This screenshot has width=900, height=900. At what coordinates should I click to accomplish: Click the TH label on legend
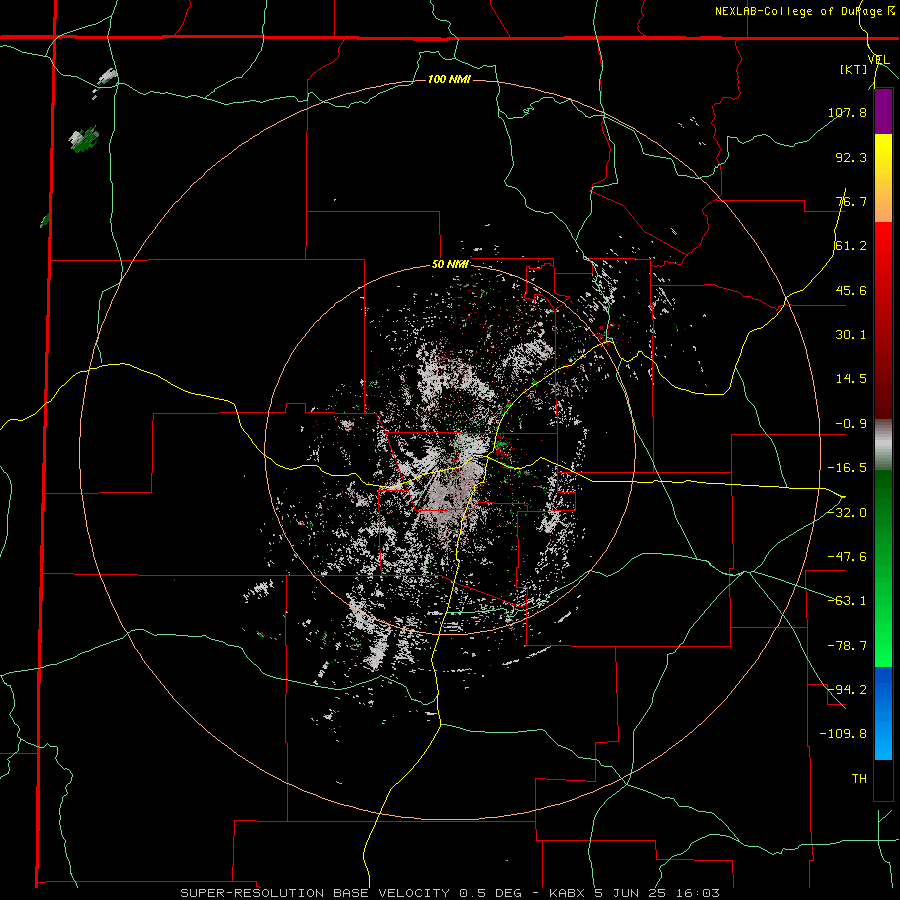pos(859,779)
